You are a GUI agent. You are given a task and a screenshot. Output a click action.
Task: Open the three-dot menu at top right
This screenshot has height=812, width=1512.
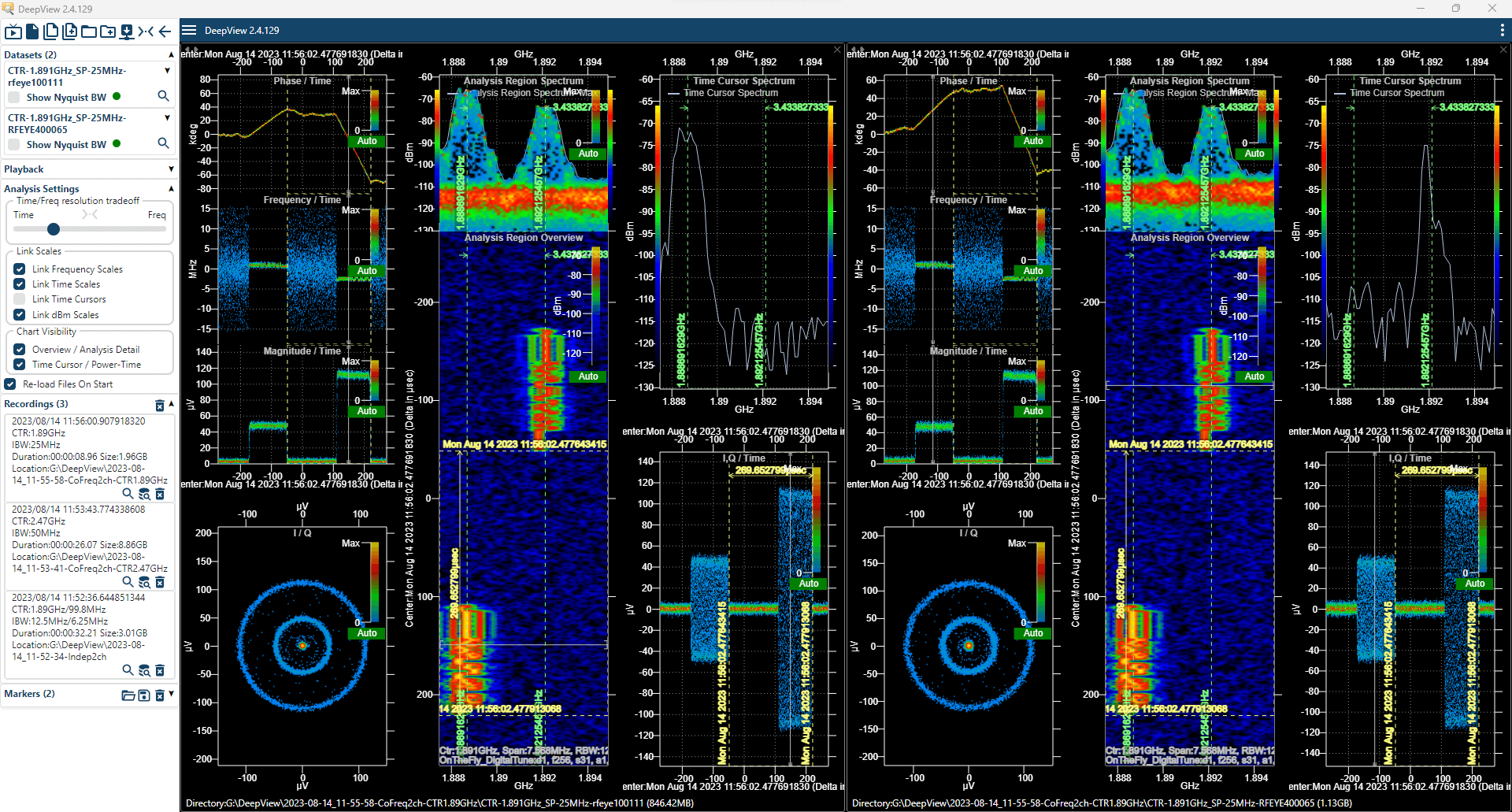coord(1502,30)
